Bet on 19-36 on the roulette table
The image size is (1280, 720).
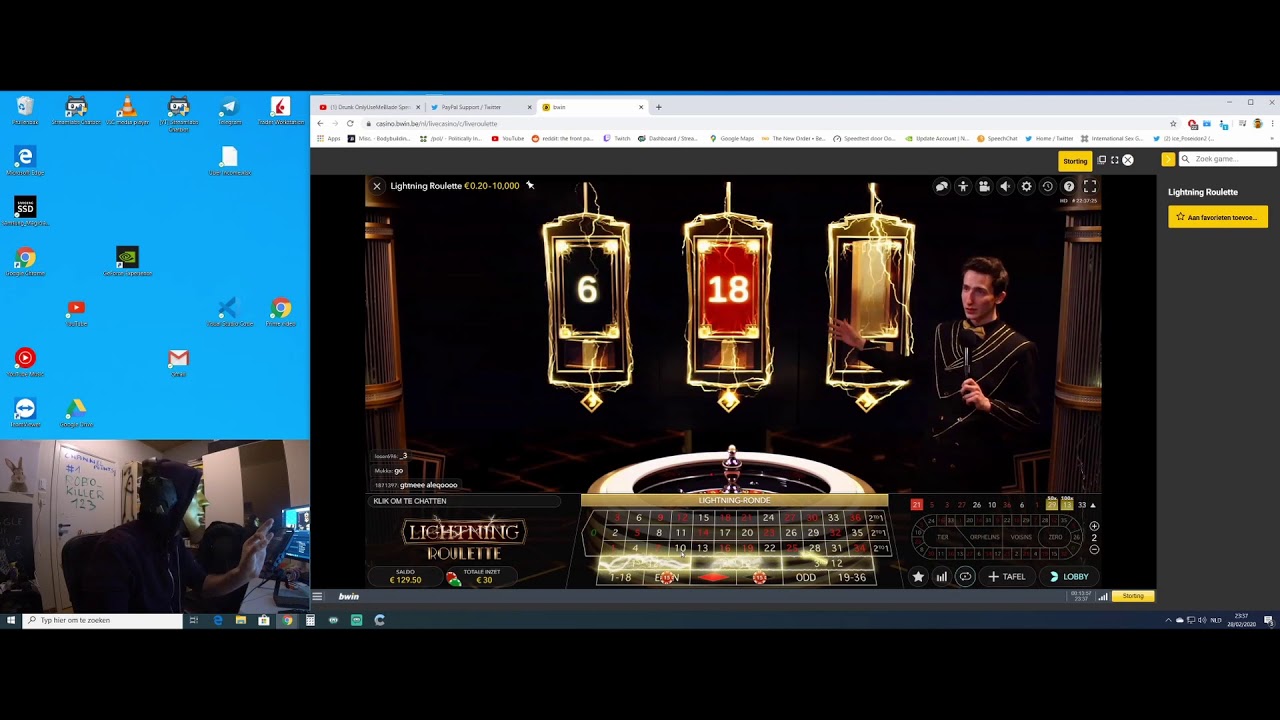click(852, 577)
